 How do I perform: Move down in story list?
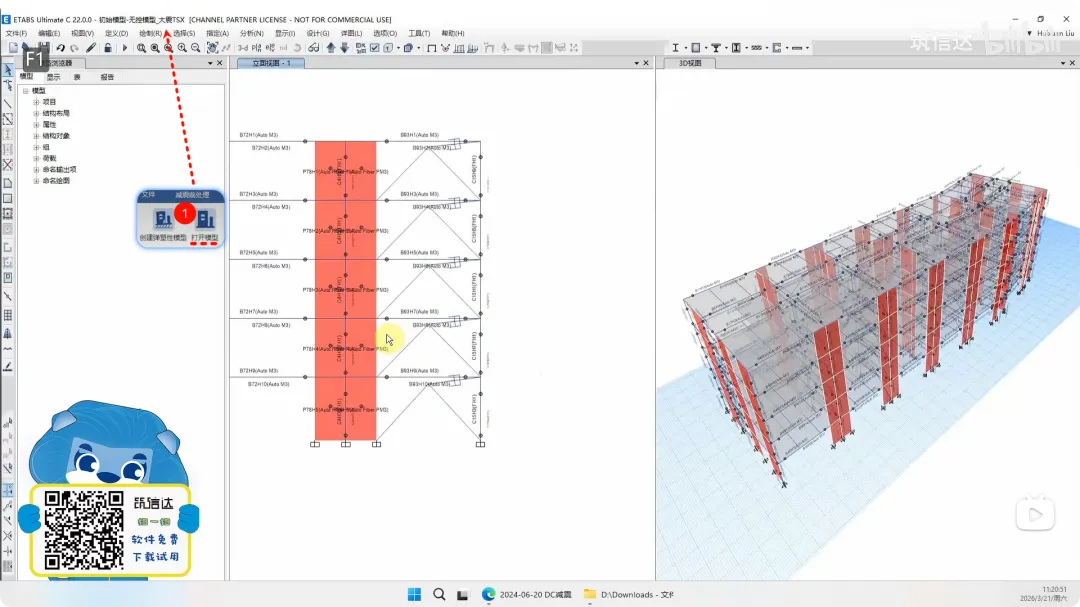tap(344, 48)
